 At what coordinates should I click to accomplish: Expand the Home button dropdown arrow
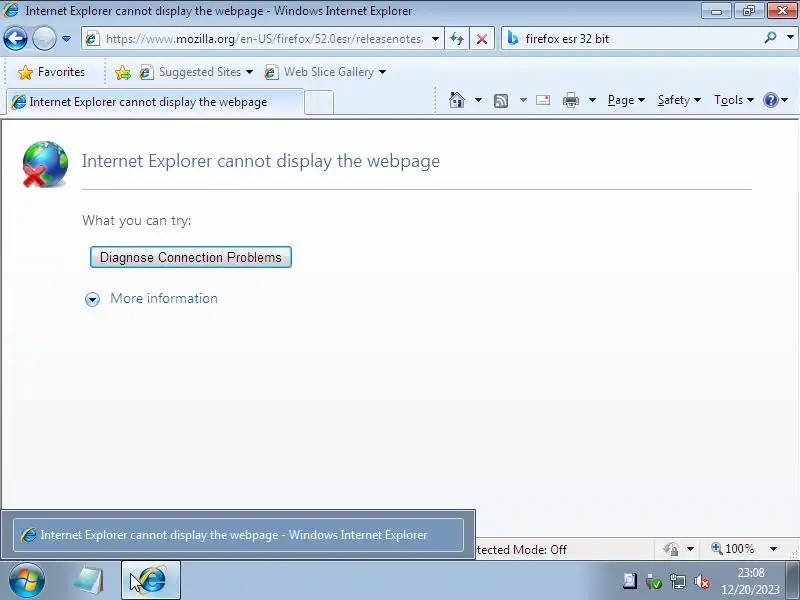478,100
